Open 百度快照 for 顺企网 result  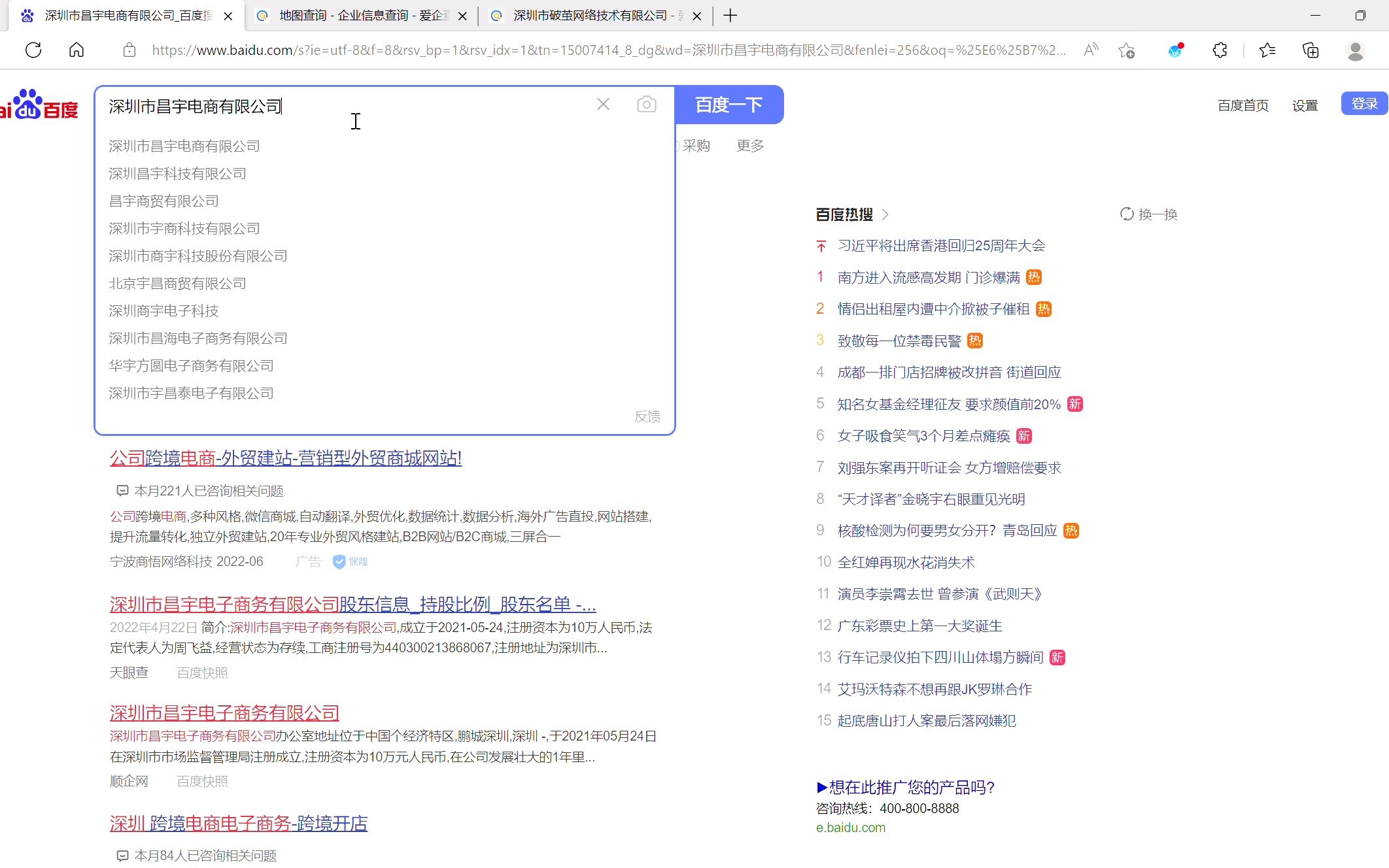[x=202, y=781]
